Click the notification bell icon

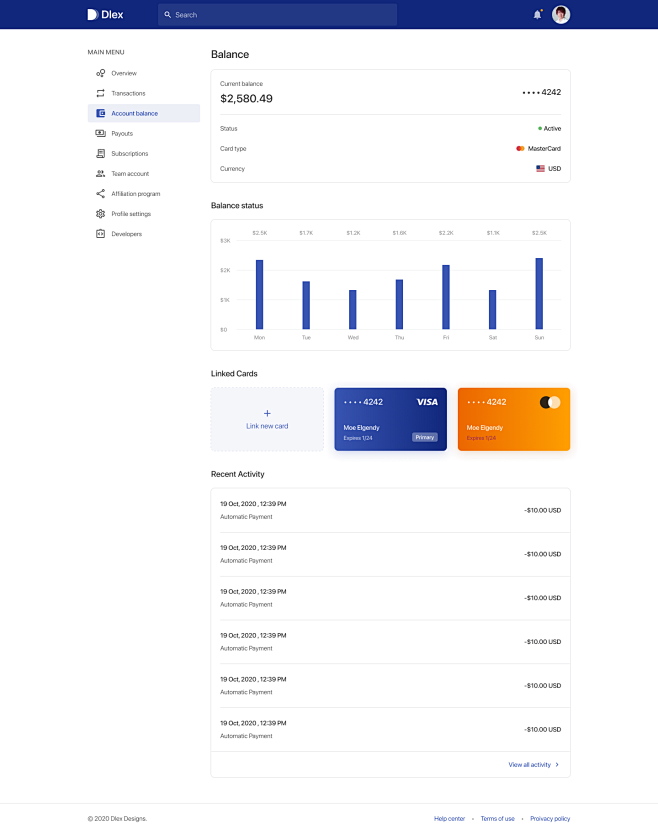(537, 15)
